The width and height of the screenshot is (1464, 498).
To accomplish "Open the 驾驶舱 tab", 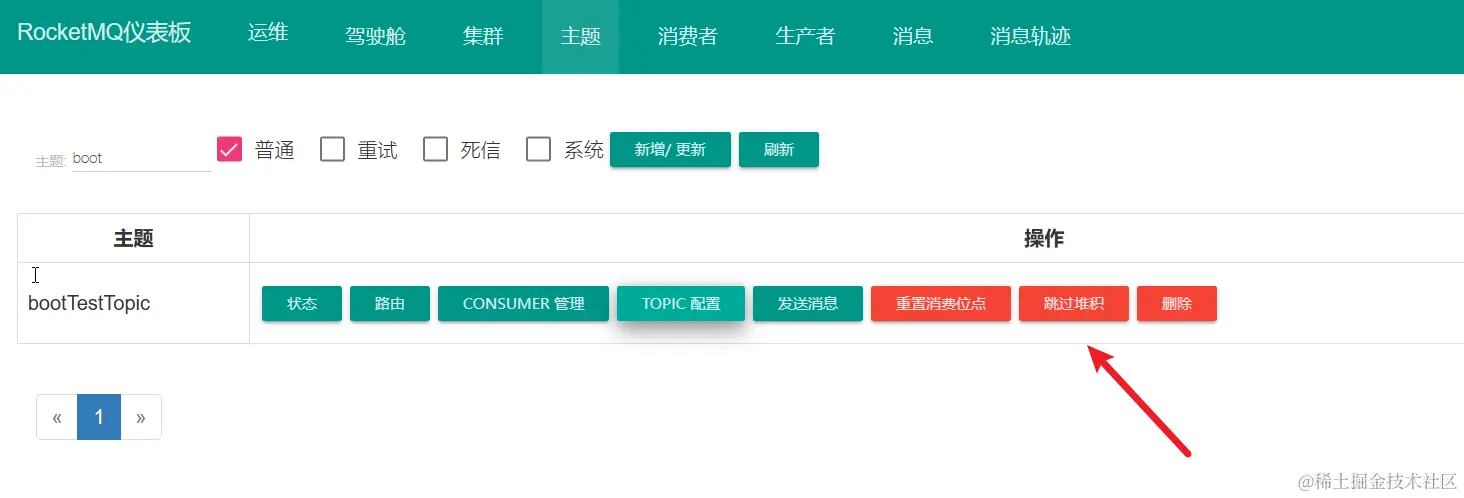I will 375,36.
